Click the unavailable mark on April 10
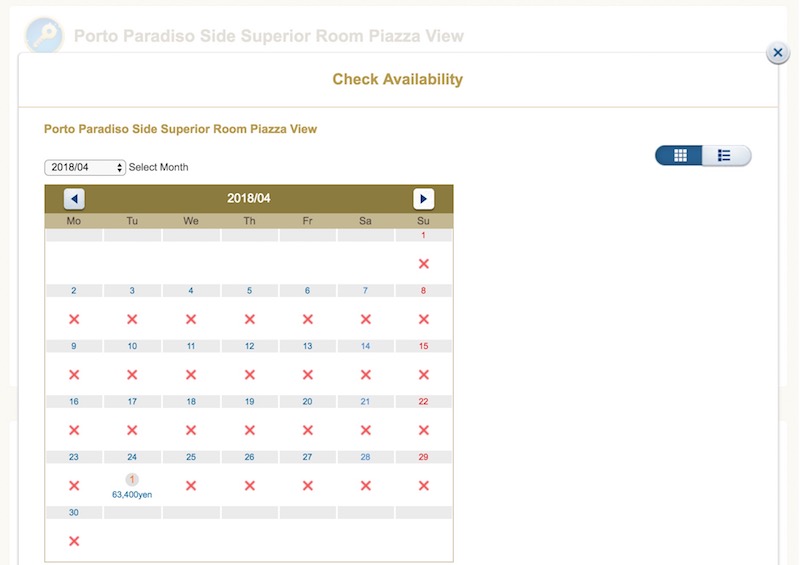Screen dimensions: 800x565 [132, 375]
